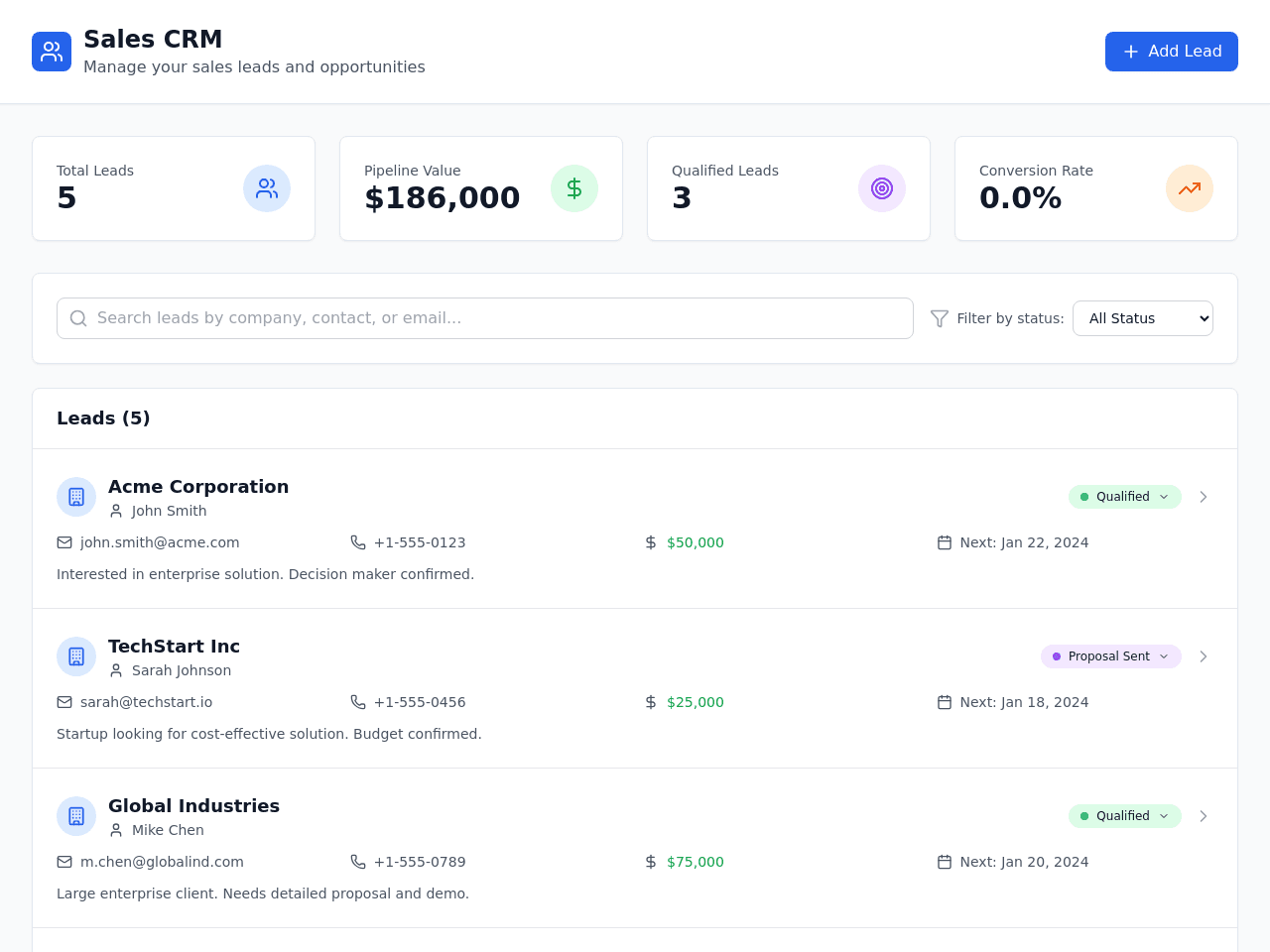Click the Sales CRM logo icon
The height and width of the screenshot is (952, 1270).
pyautogui.click(x=52, y=52)
